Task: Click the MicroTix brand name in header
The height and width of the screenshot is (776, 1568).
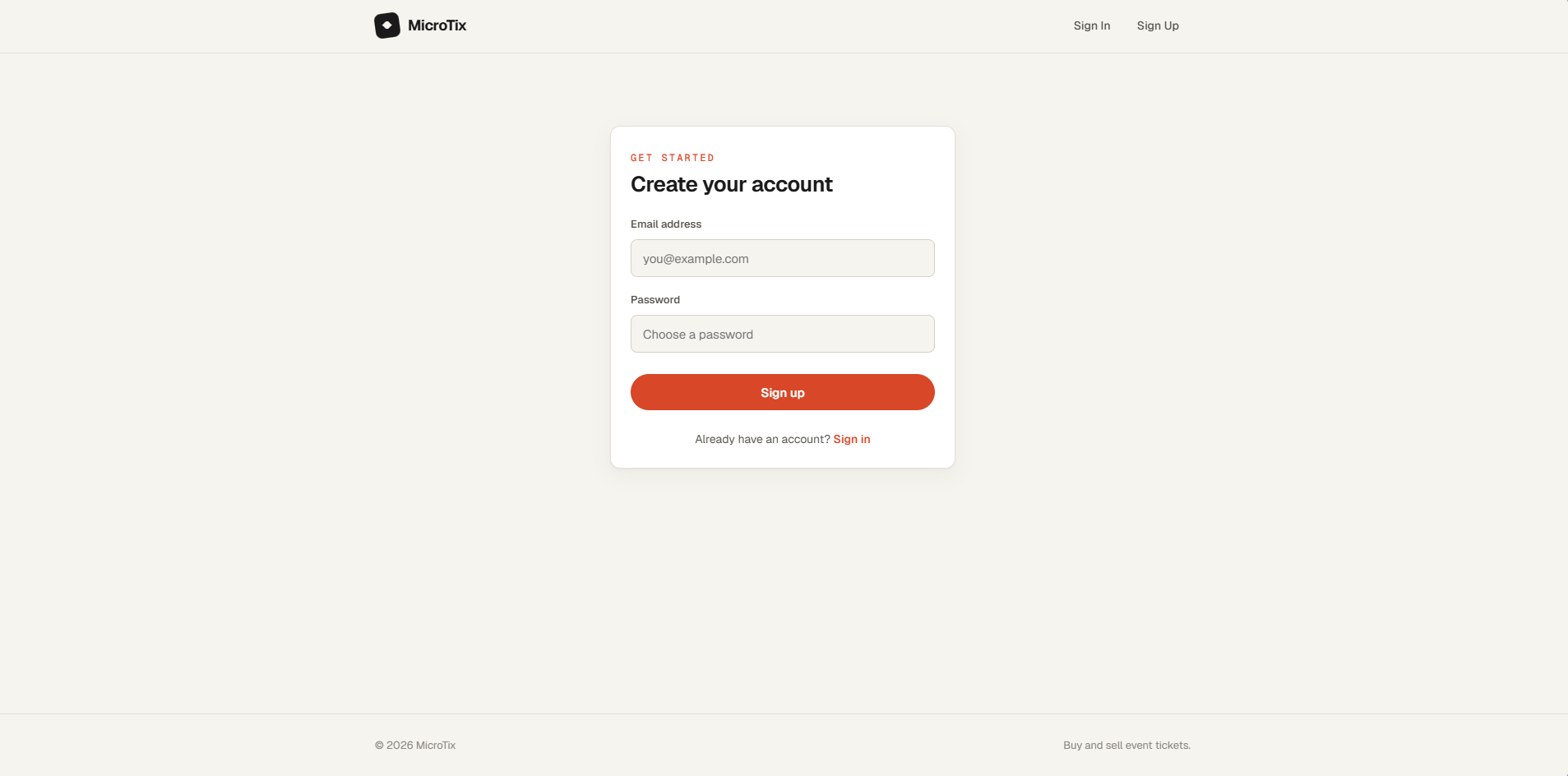Action: tap(437, 25)
